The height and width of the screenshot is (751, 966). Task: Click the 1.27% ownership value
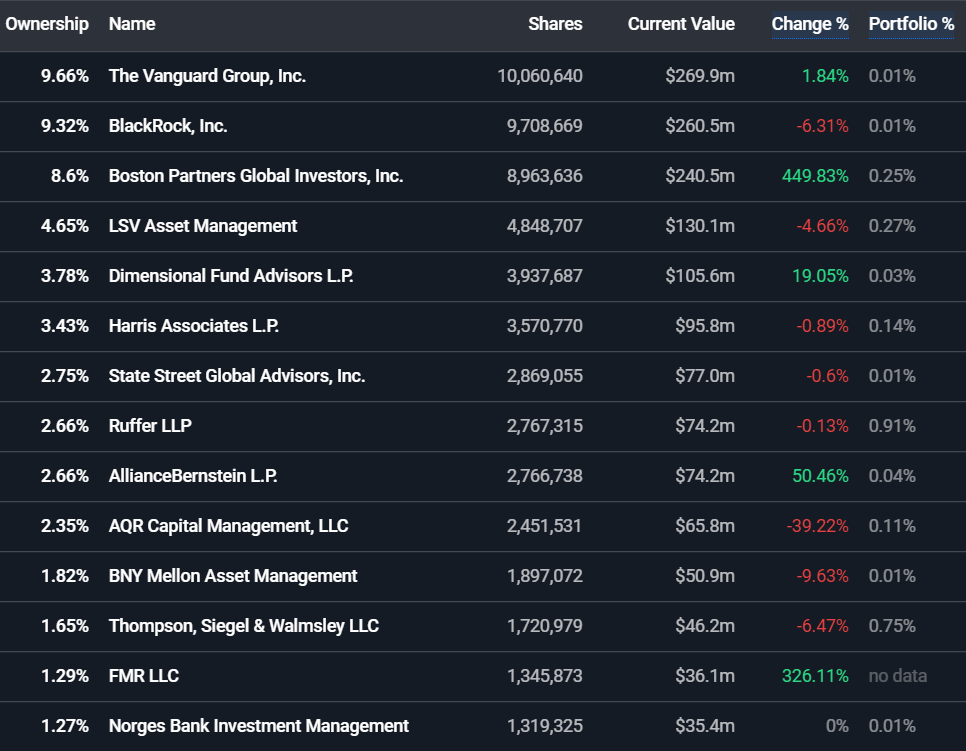(x=65, y=726)
